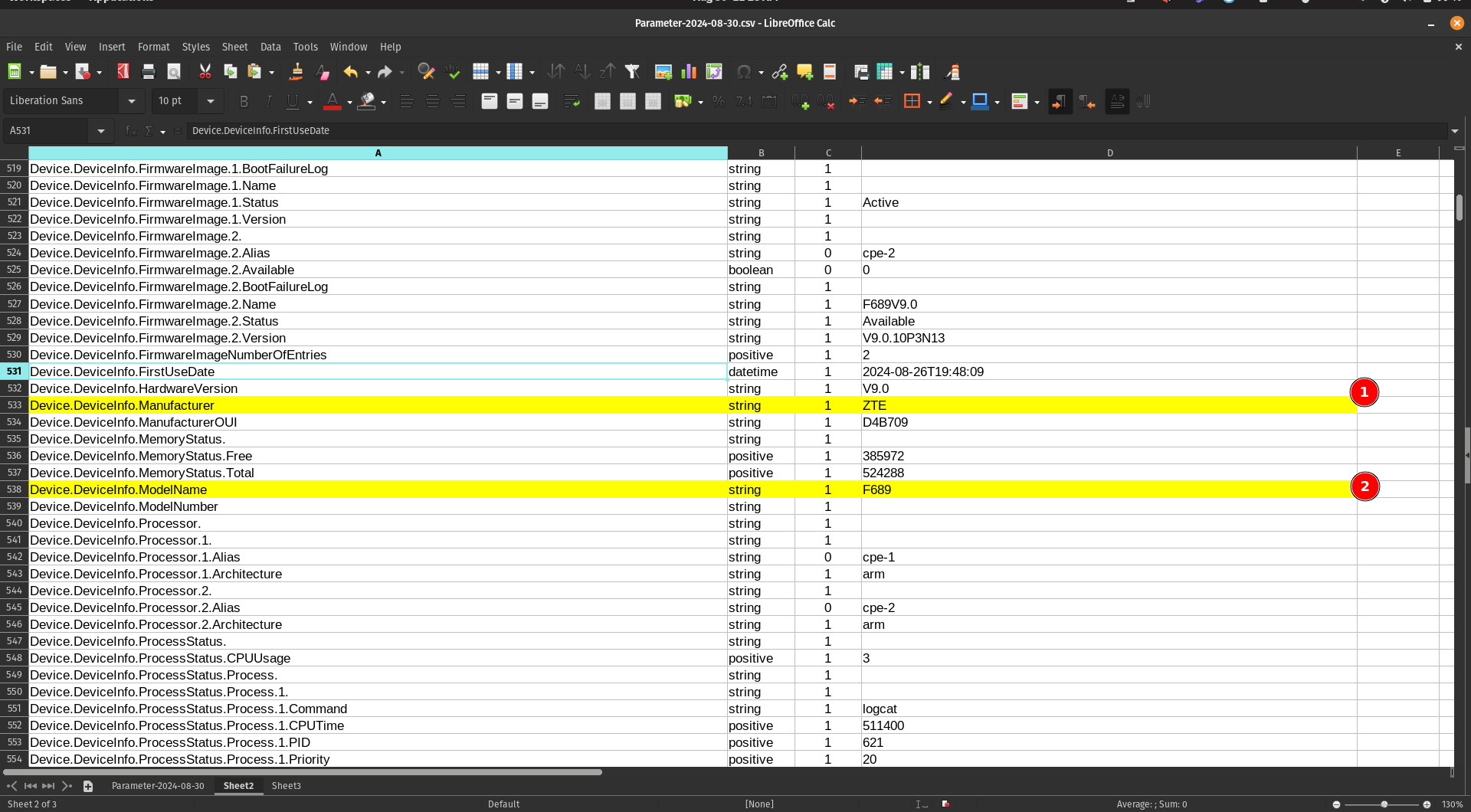Toggle Italic formatting
This screenshot has height=812, width=1471.
268,101
